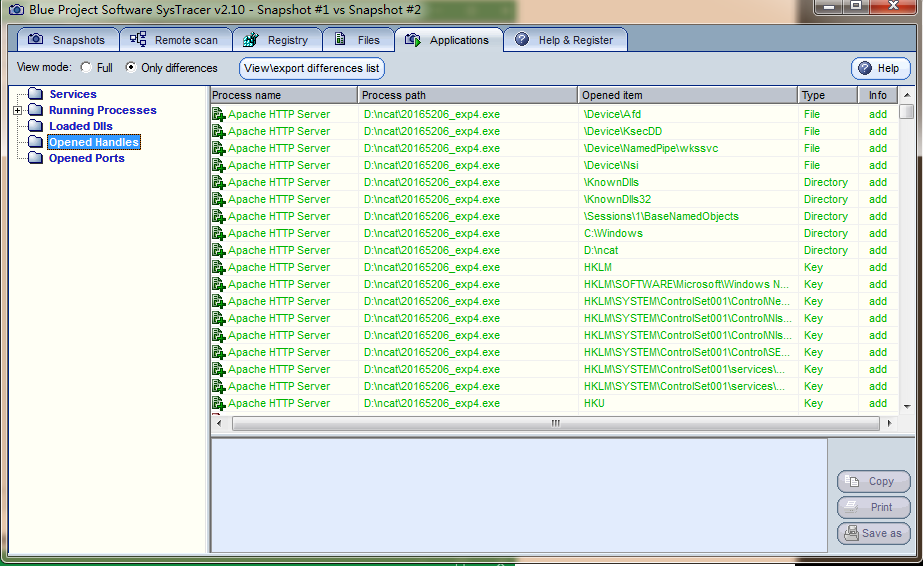Open the Registry tab
This screenshot has height=566, width=923.
(x=277, y=40)
